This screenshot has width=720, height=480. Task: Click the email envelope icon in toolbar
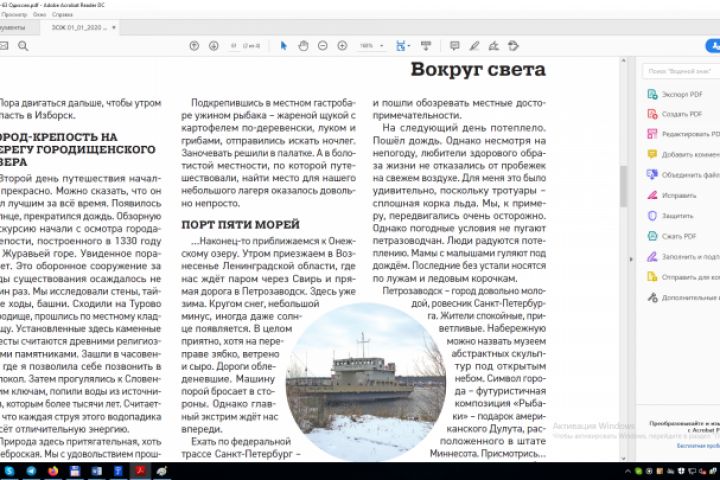pyautogui.click(x=3, y=46)
